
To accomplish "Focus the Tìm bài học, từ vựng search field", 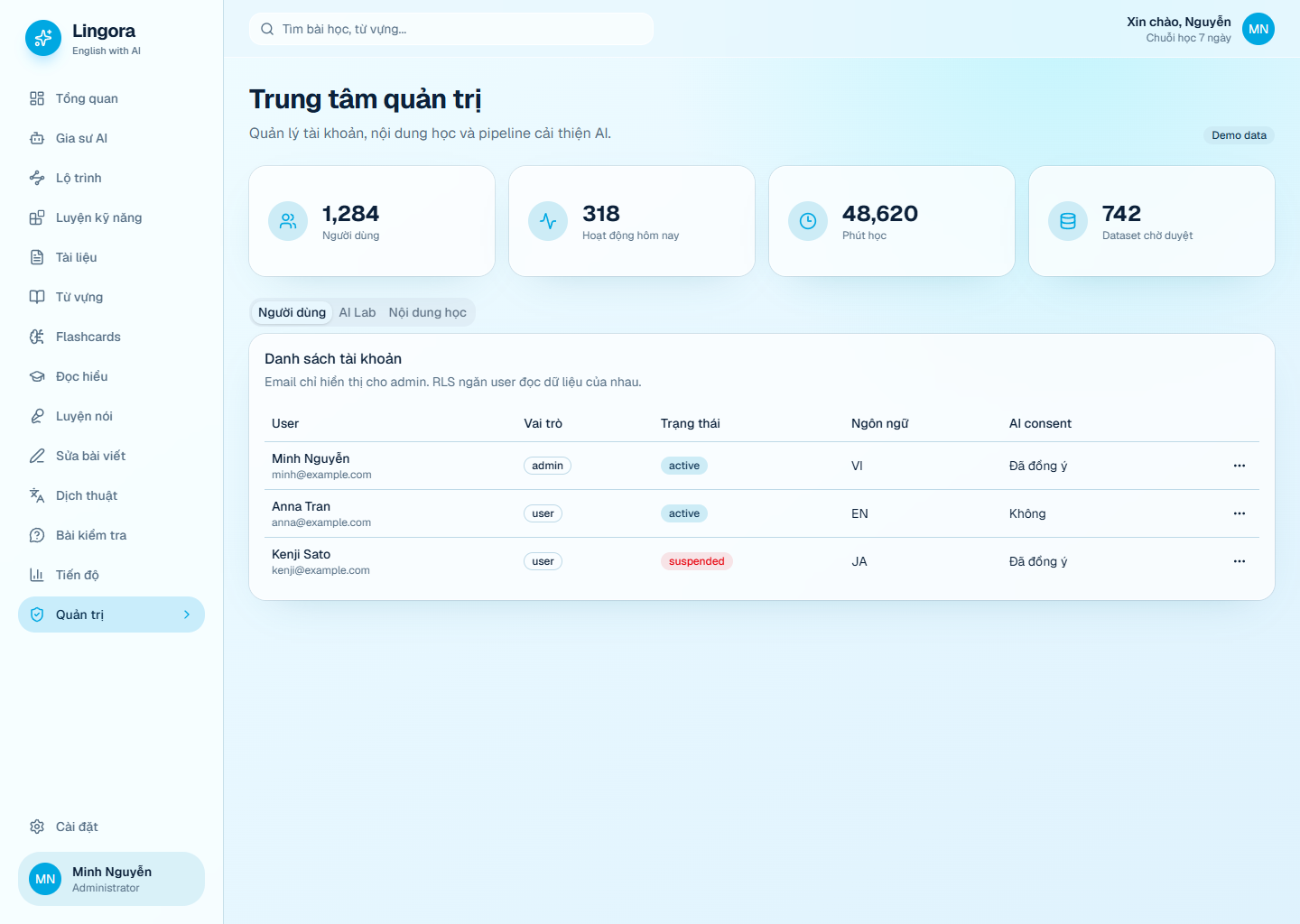I will [x=451, y=29].
